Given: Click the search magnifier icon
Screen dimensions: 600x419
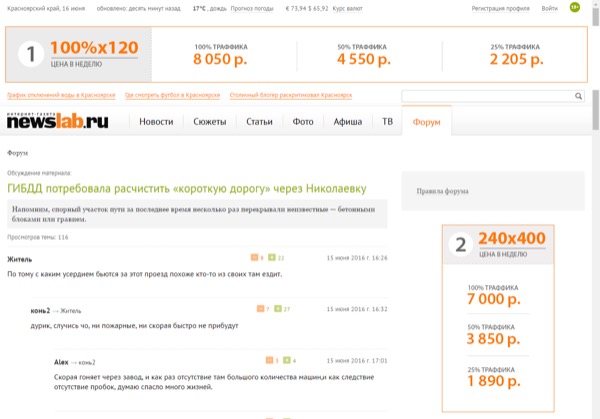Looking at the screenshot, I should [x=578, y=97].
